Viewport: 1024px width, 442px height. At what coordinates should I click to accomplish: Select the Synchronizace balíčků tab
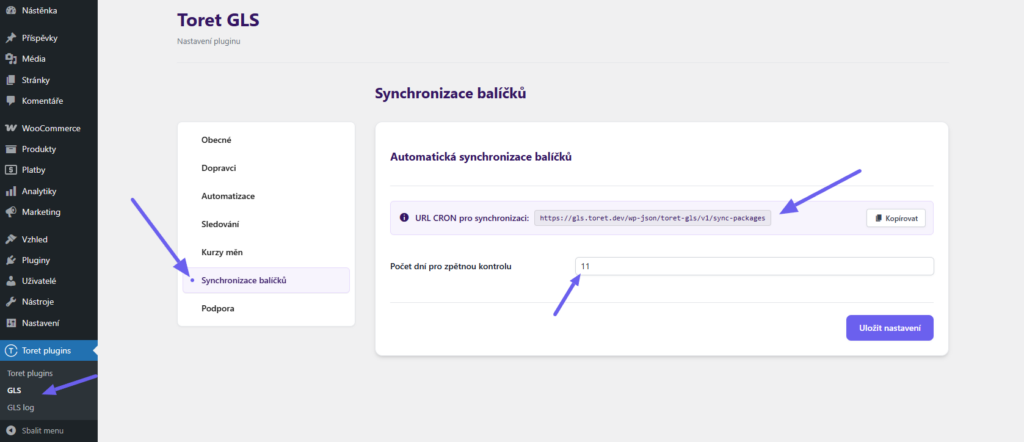point(266,280)
